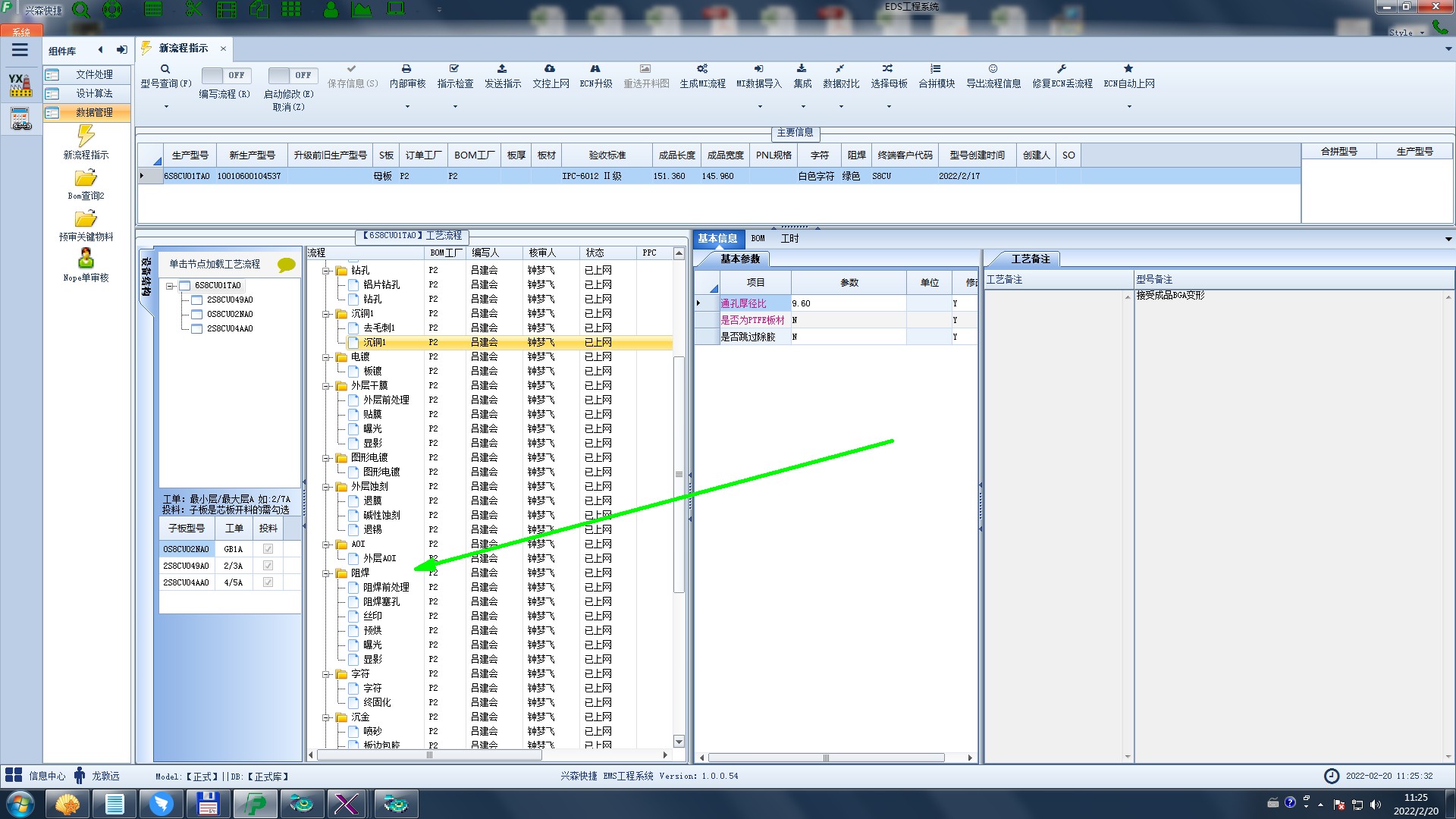The width and height of the screenshot is (1456, 819).
Task: Click the 修复ECN丢流程 wrench icon
Action: [1062, 69]
